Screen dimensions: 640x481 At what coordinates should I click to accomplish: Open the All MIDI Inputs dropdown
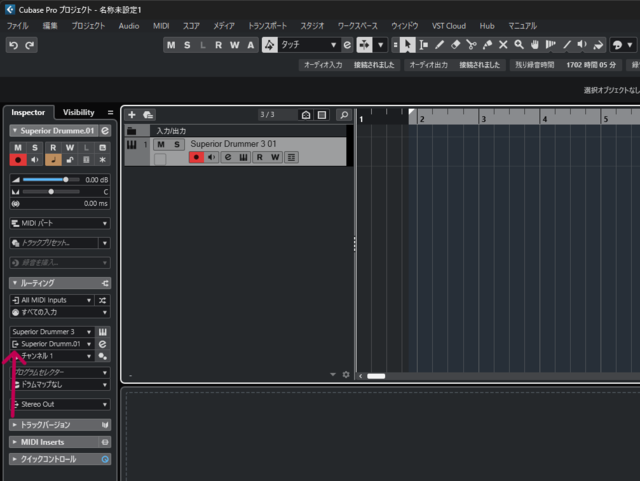(52, 300)
